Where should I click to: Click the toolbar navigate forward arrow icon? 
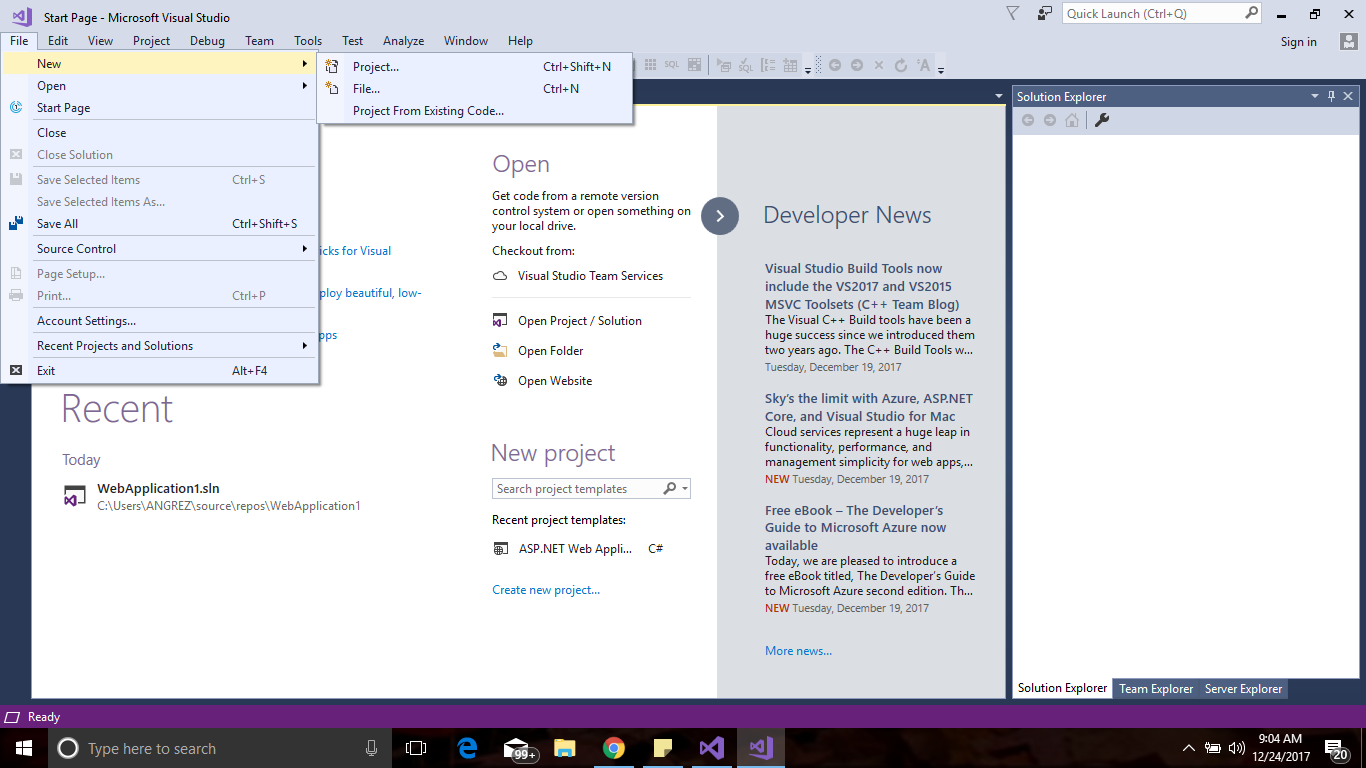pos(857,65)
